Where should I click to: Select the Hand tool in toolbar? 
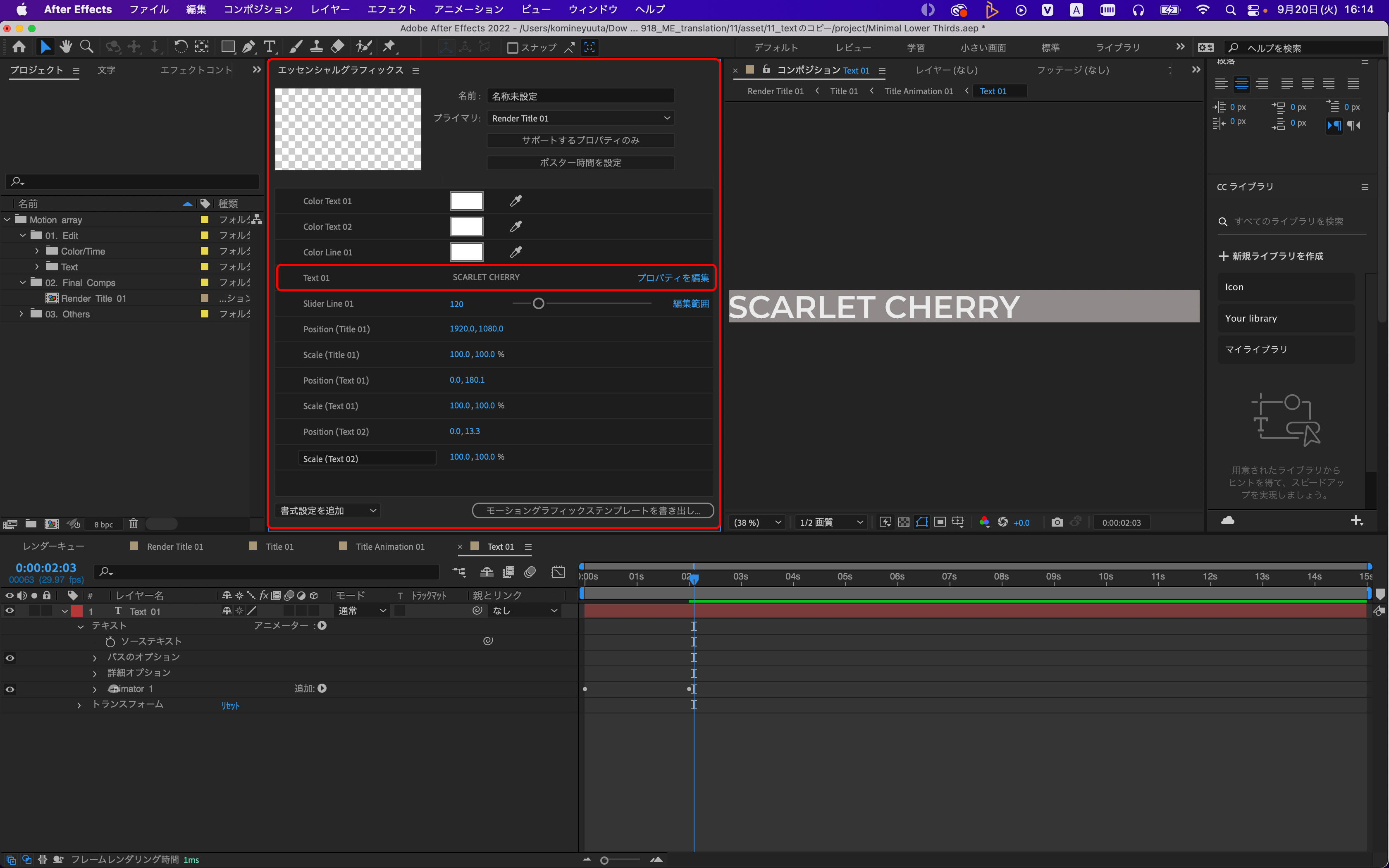(66, 47)
